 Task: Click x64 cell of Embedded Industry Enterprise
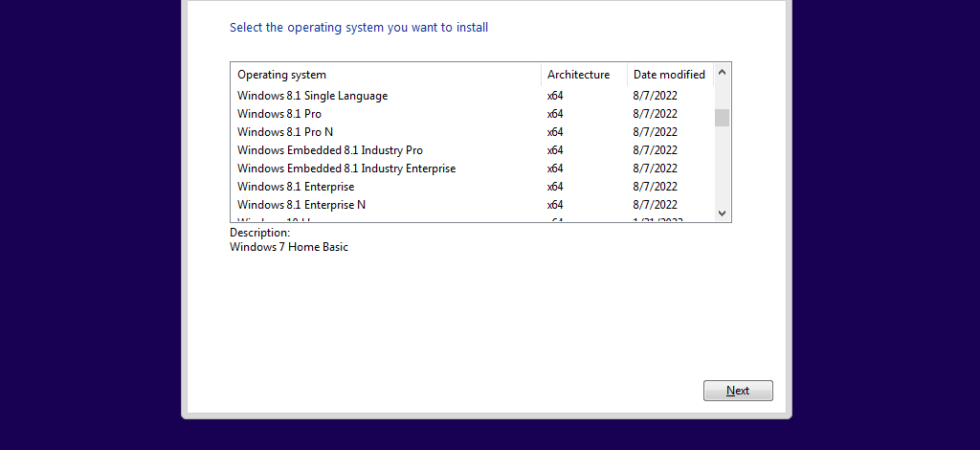tap(555, 168)
